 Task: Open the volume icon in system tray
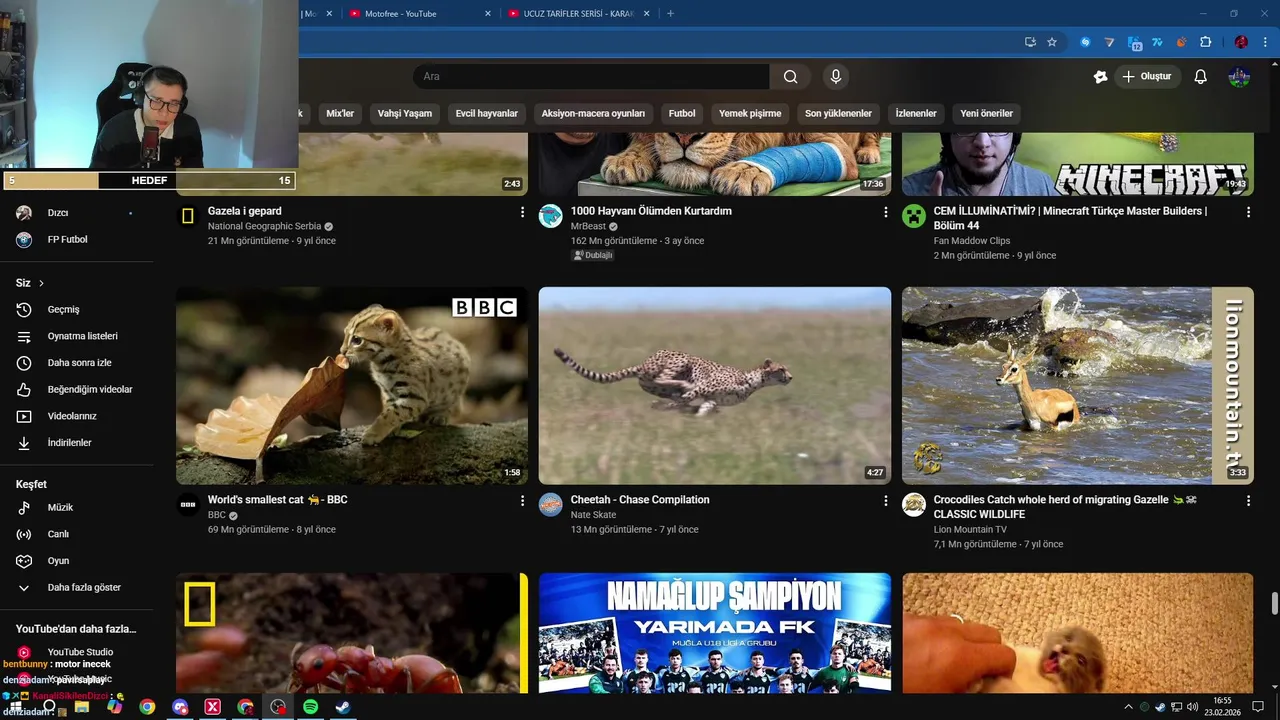[x=1192, y=707]
